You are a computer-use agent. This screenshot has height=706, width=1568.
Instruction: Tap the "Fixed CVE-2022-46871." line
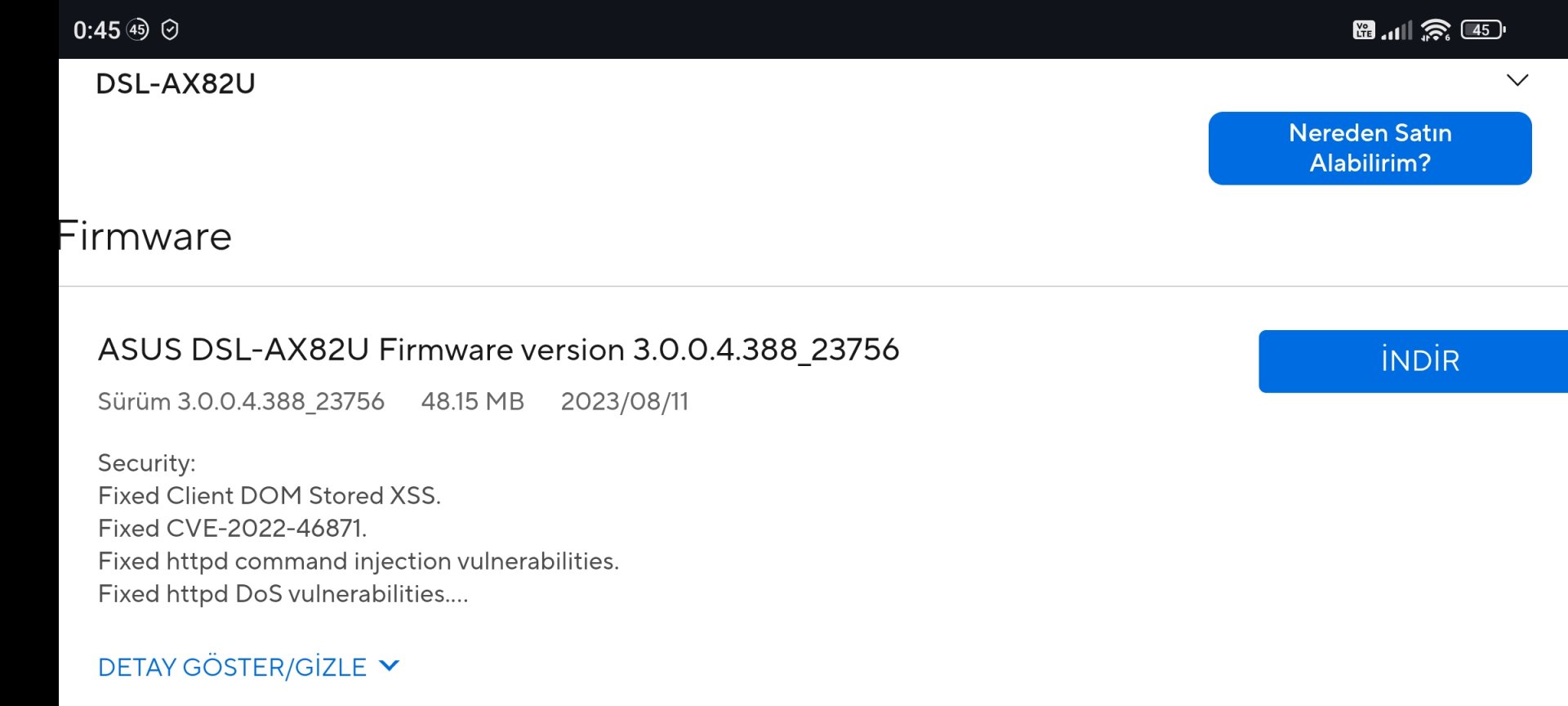click(x=233, y=529)
